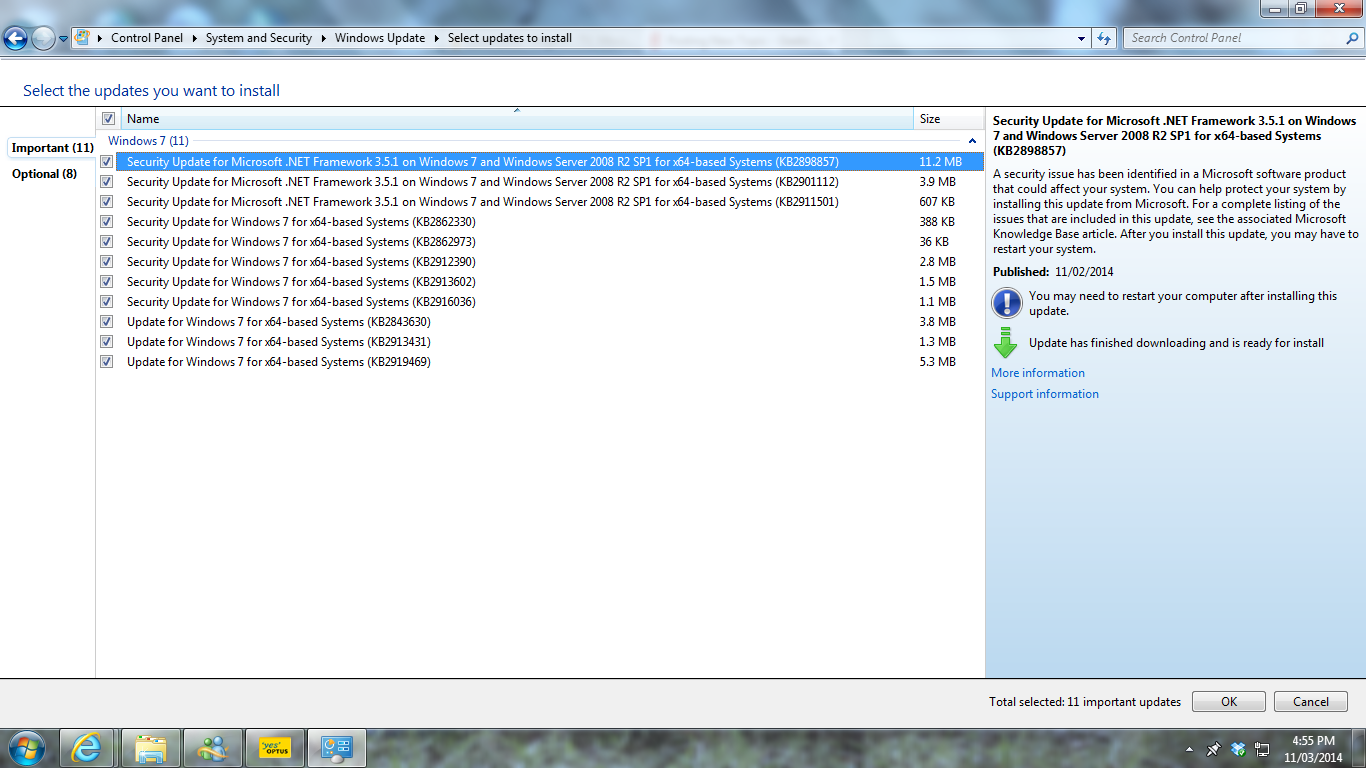Expand arrow after Control Panel breadcrumb
1366x768 pixels.
click(x=195, y=38)
